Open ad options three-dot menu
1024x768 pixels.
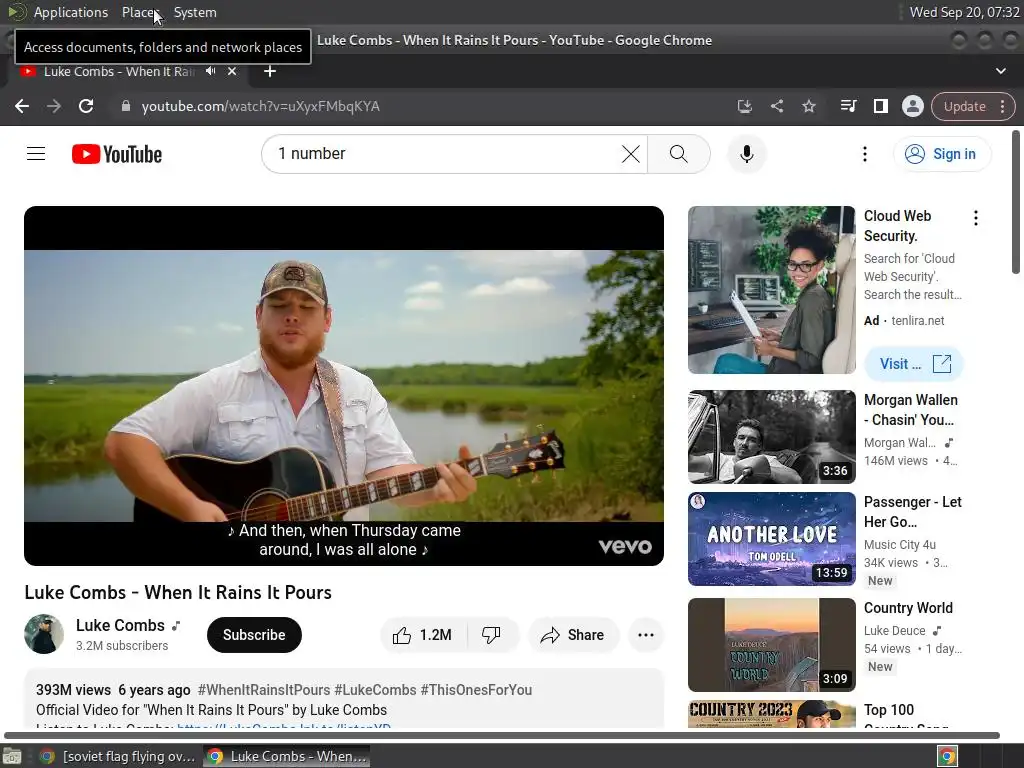coord(976,218)
